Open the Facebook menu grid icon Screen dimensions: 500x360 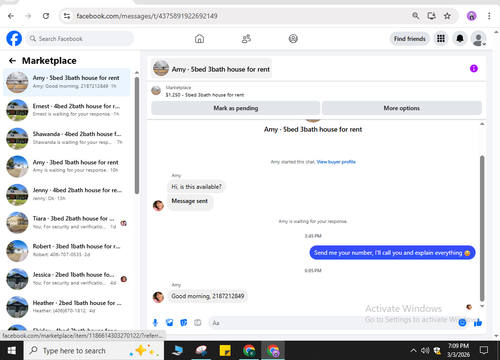click(x=441, y=39)
